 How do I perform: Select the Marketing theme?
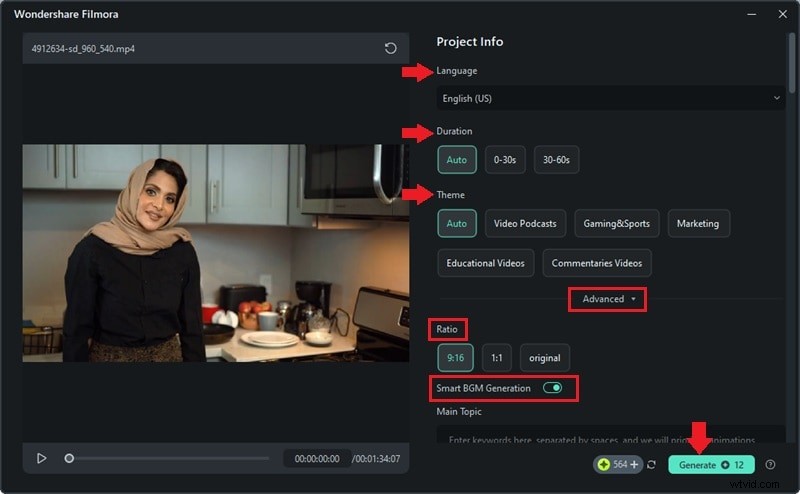click(698, 223)
